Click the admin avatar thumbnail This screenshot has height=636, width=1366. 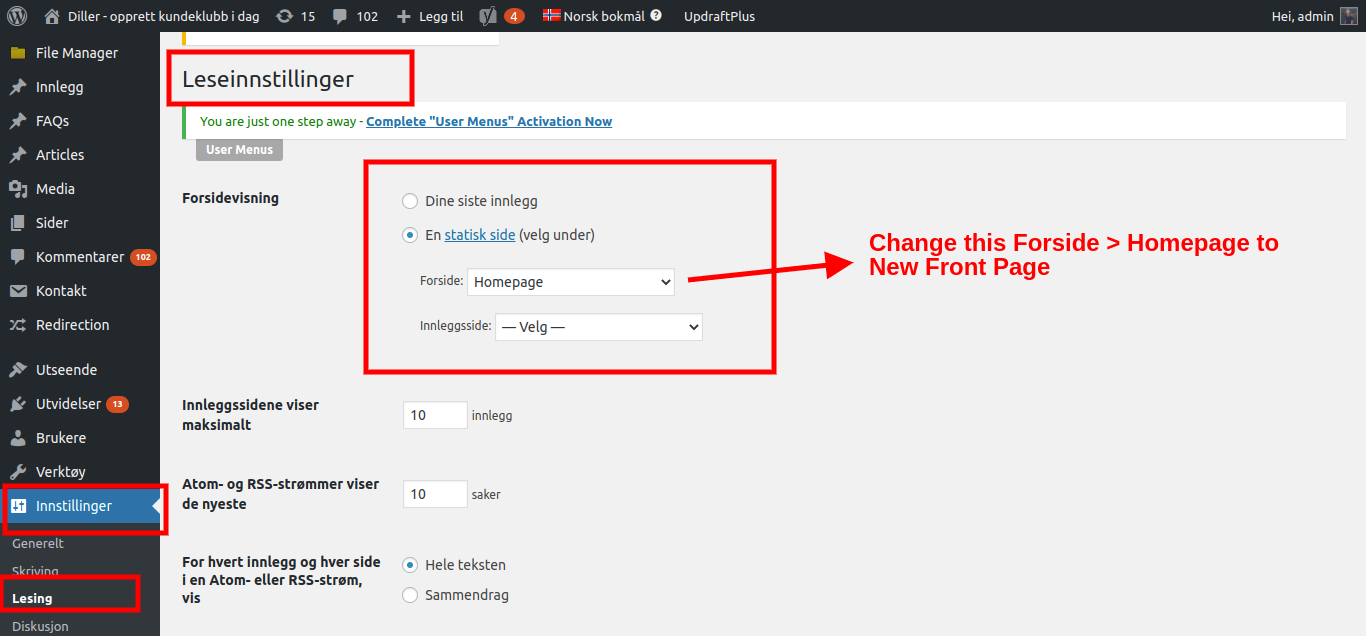click(1348, 16)
